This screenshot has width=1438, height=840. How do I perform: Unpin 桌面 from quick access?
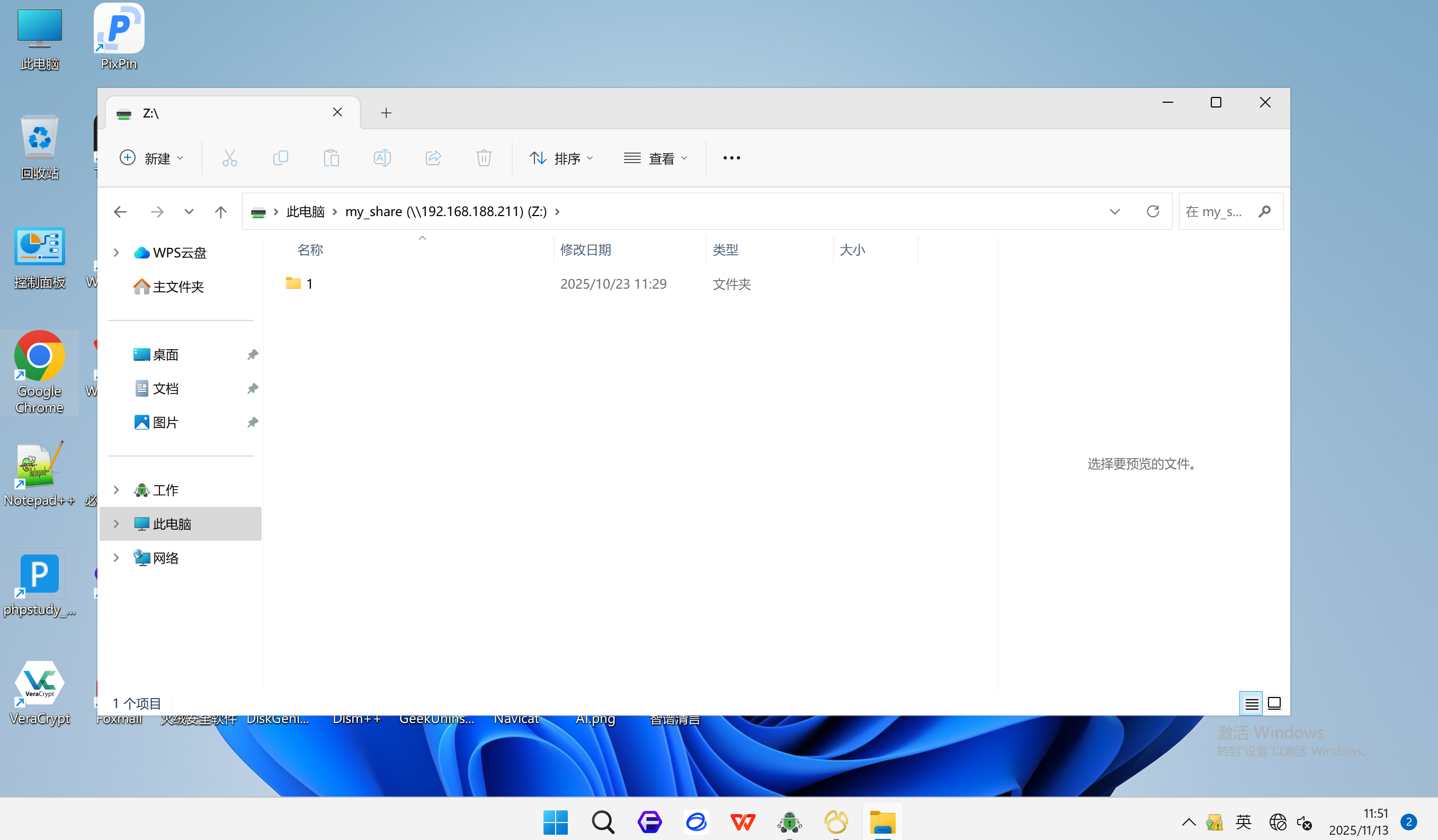pyautogui.click(x=252, y=355)
